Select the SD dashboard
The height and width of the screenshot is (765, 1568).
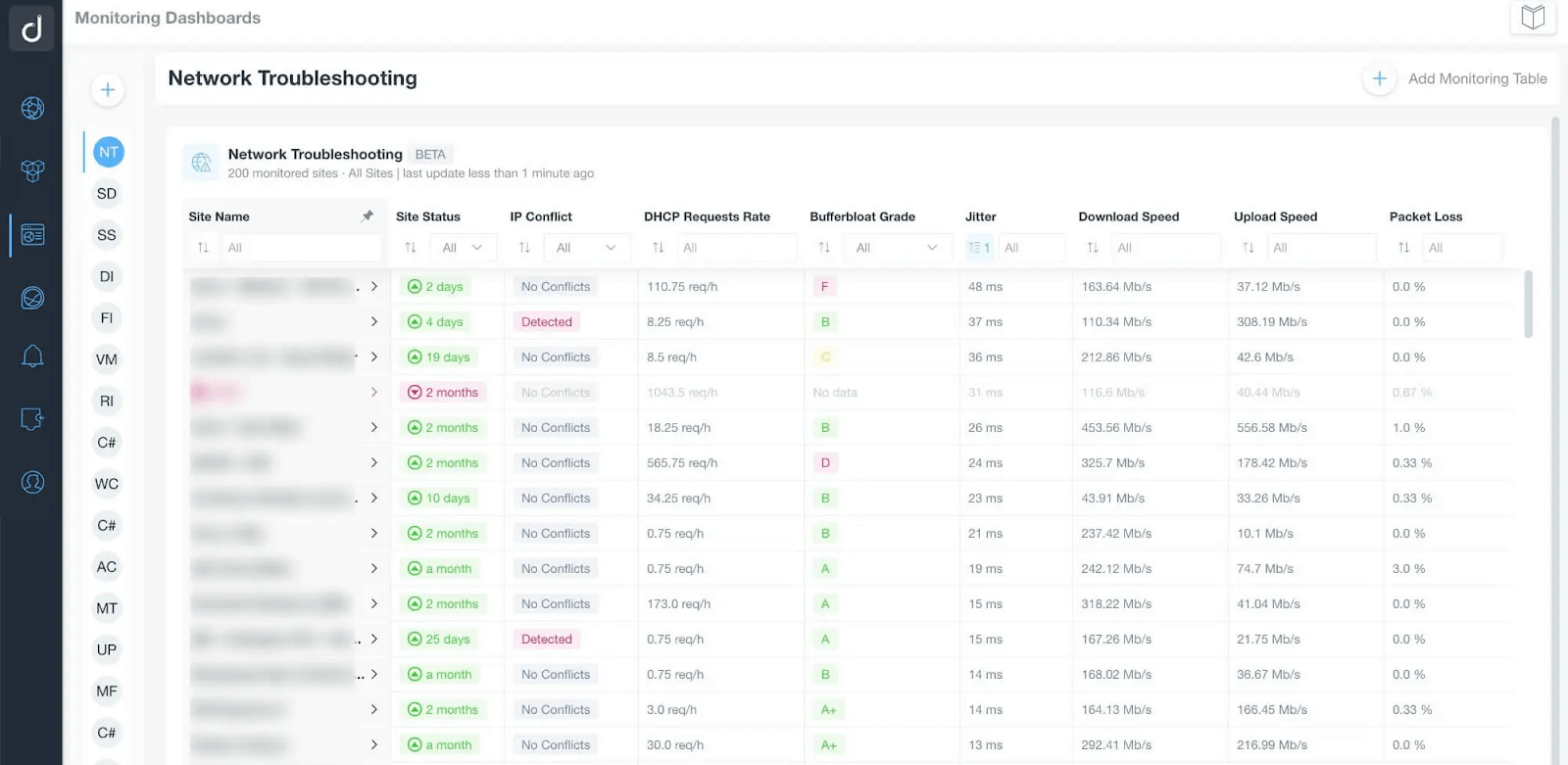pyautogui.click(x=107, y=194)
